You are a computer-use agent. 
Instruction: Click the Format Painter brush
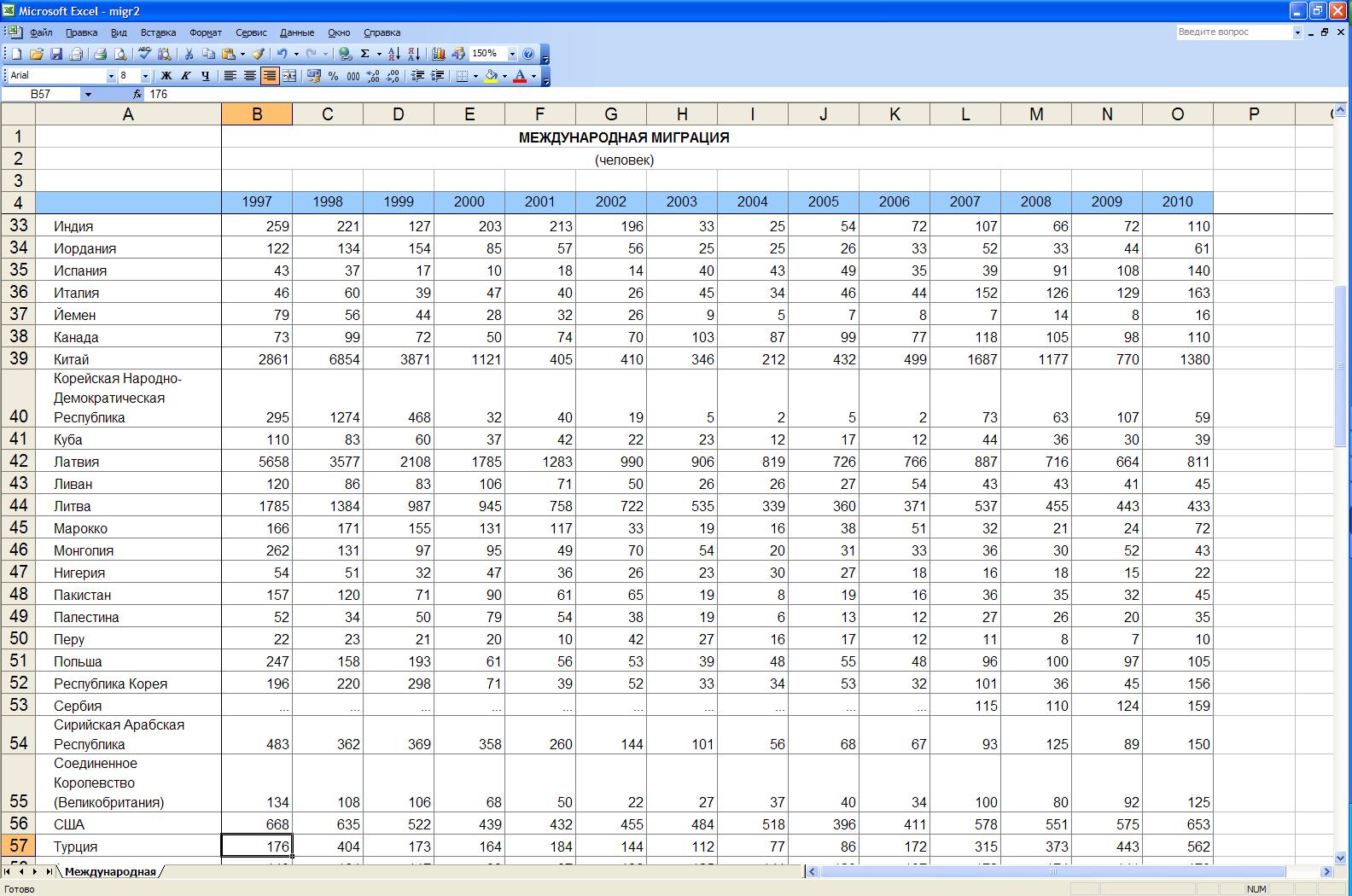tap(258, 54)
